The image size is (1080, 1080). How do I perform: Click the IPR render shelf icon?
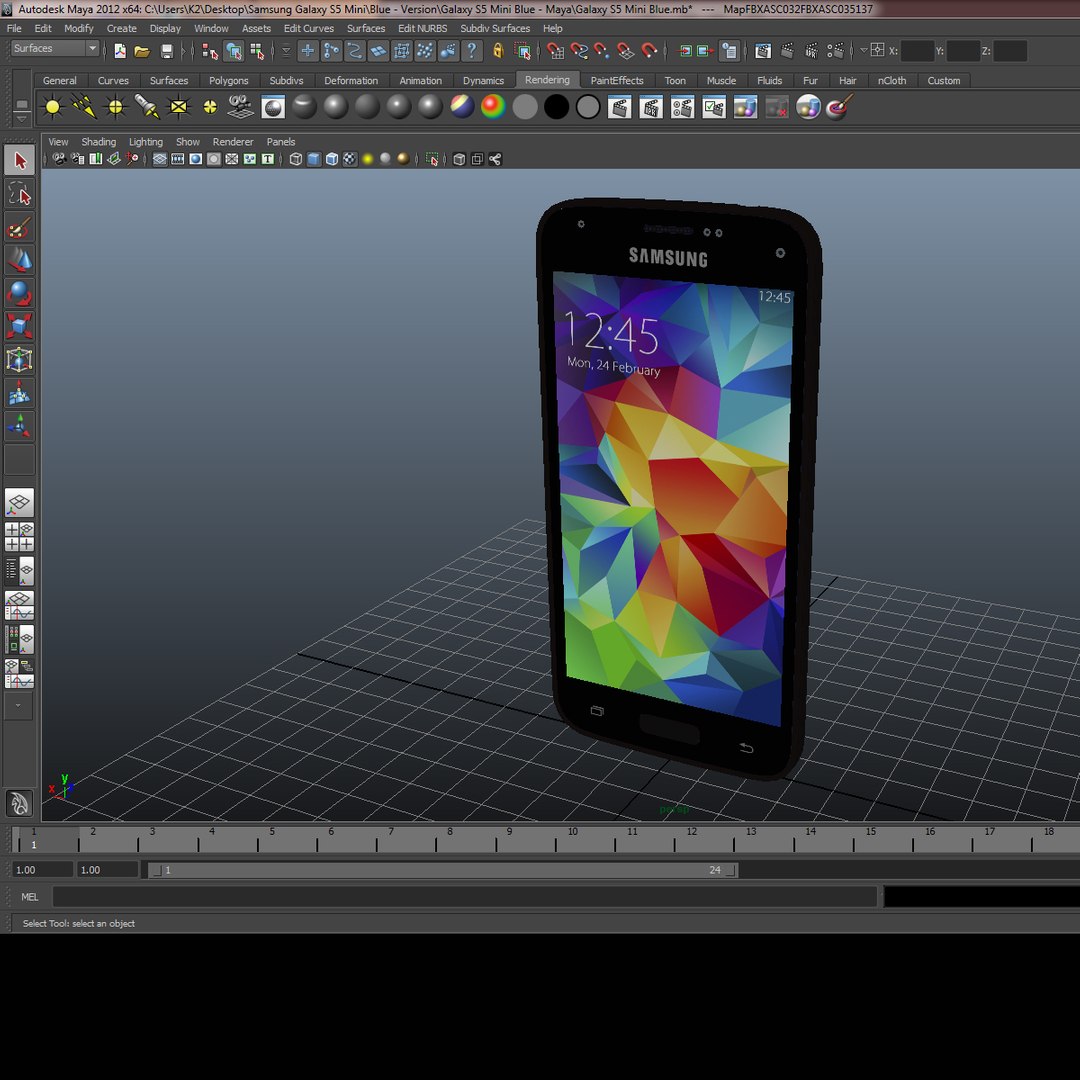pos(651,107)
